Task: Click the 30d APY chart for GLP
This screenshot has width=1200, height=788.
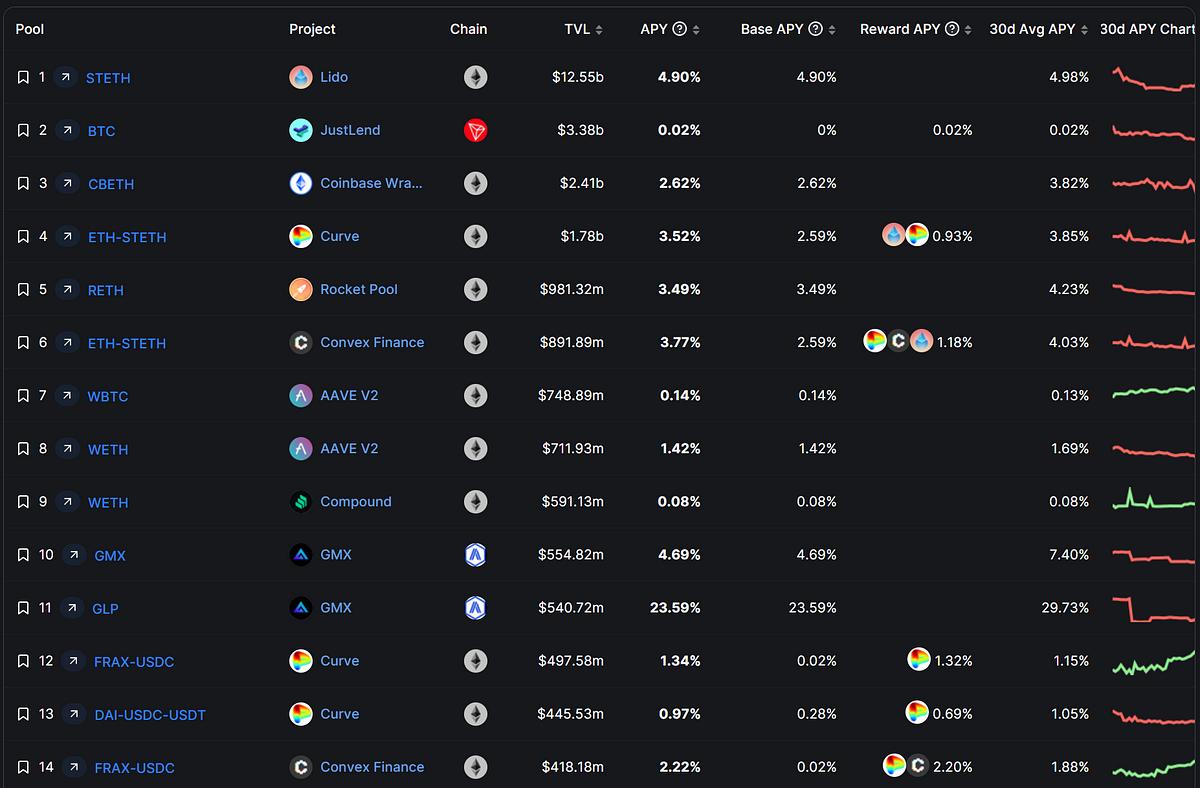Action: (x=1154, y=608)
